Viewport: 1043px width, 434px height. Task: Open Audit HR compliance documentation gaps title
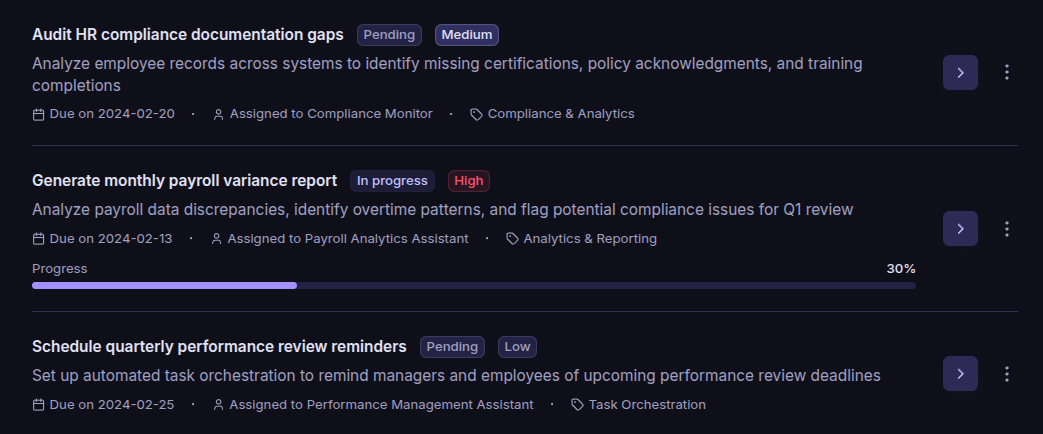click(x=187, y=35)
